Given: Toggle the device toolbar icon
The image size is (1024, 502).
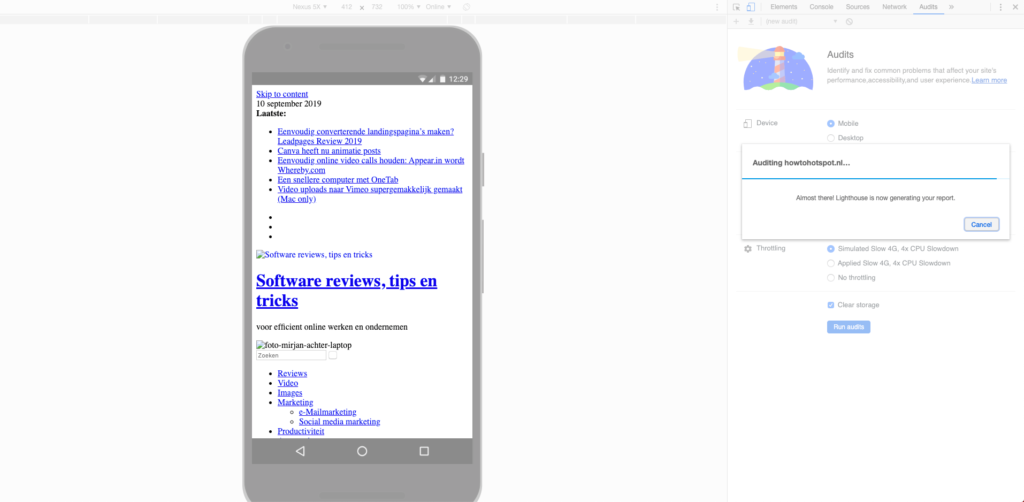Looking at the screenshot, I should [750, 7].
